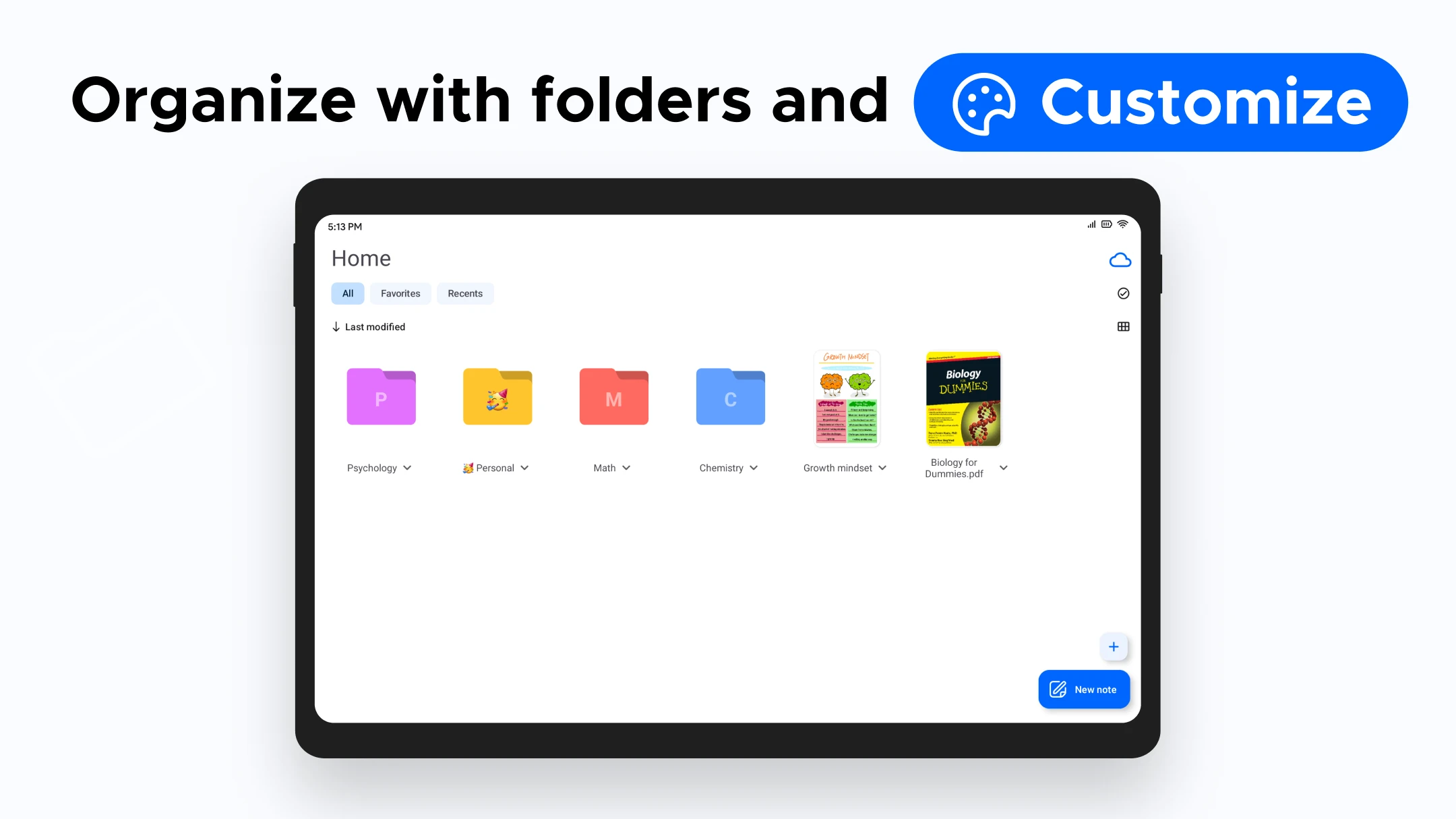Click the battery status icon
The image size is (1456, 819).
click(x=1107, y=224)
